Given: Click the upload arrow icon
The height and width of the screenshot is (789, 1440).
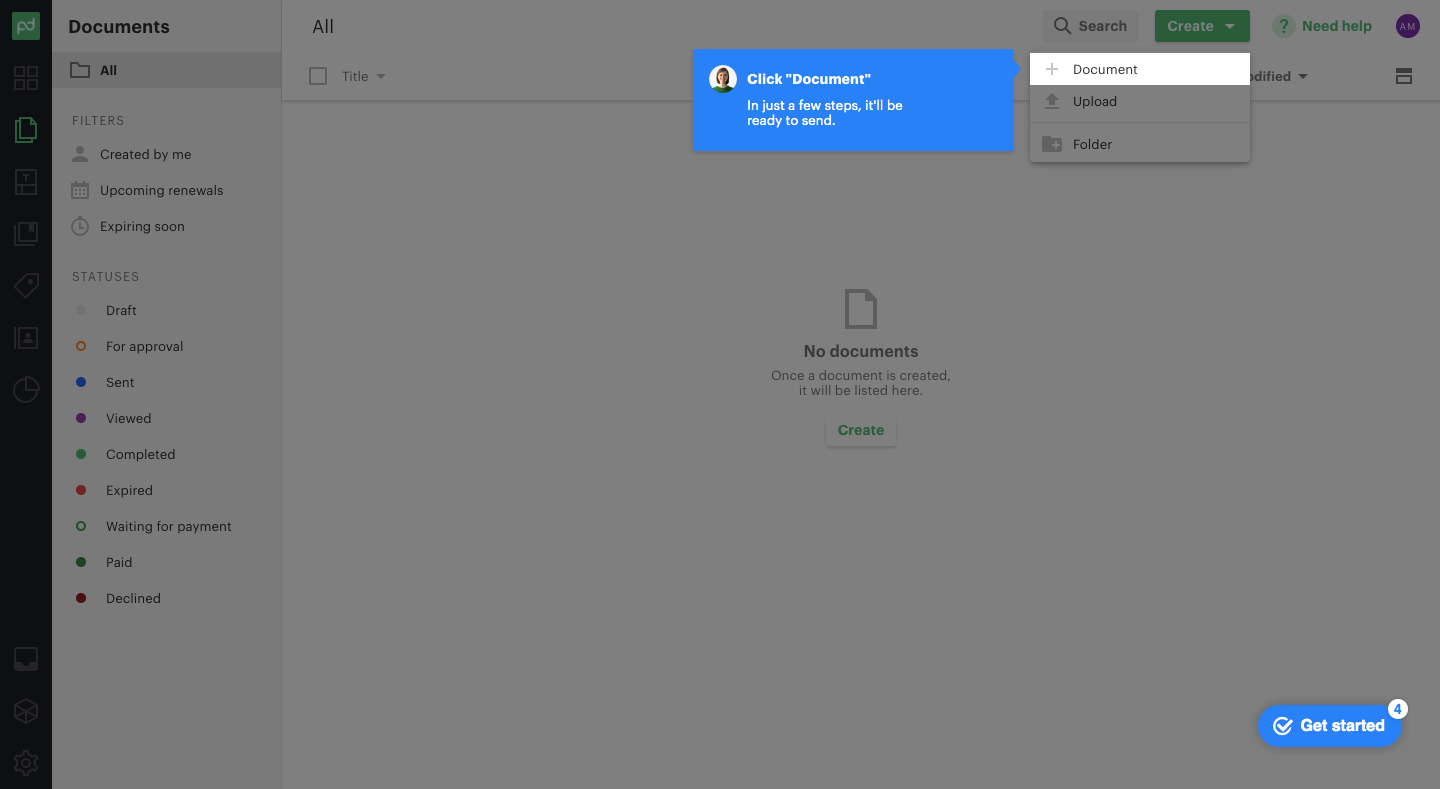Looking at the screenshot, I should pyautogui.click(x=1052, y=101).
